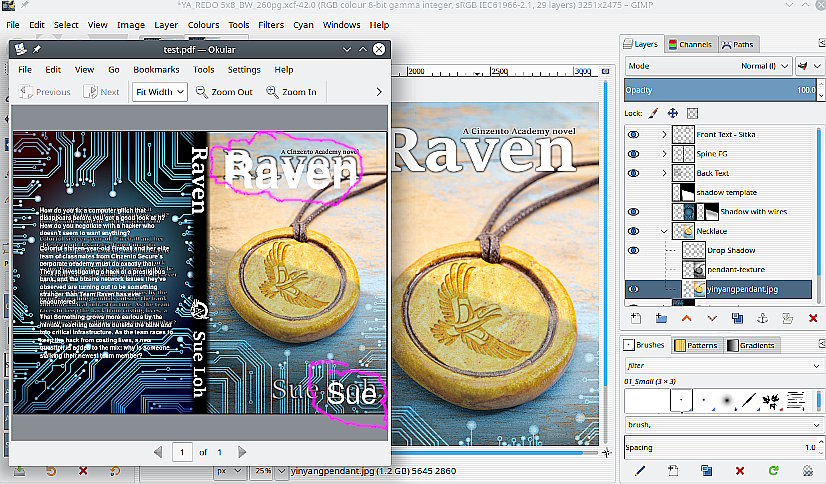Create a new brush in Brushes panel
Image resolution: width=826 pixels, height=484 pixels.
pyautogui.click(x=673, y=470)
